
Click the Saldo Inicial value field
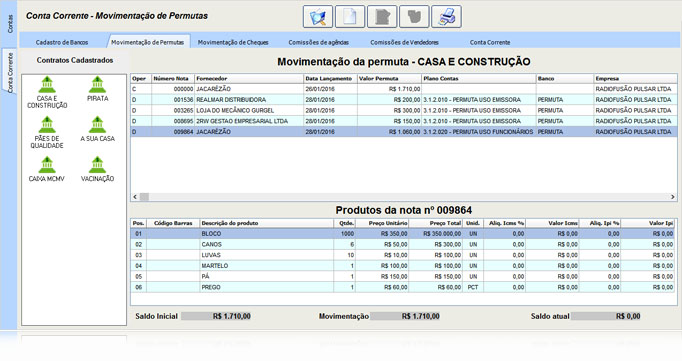point(217,316)
